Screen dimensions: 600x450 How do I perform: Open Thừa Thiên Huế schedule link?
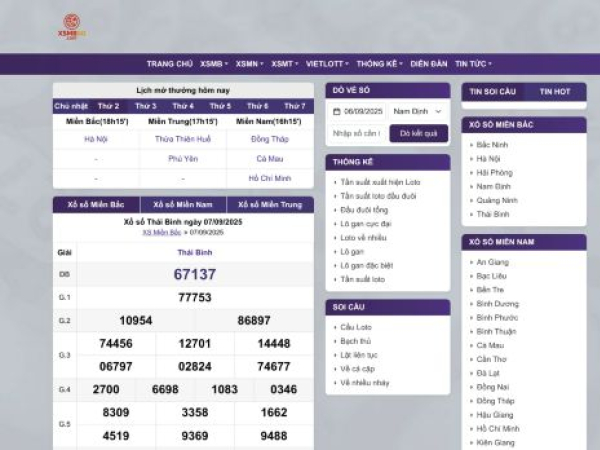[x=183, y=139]
